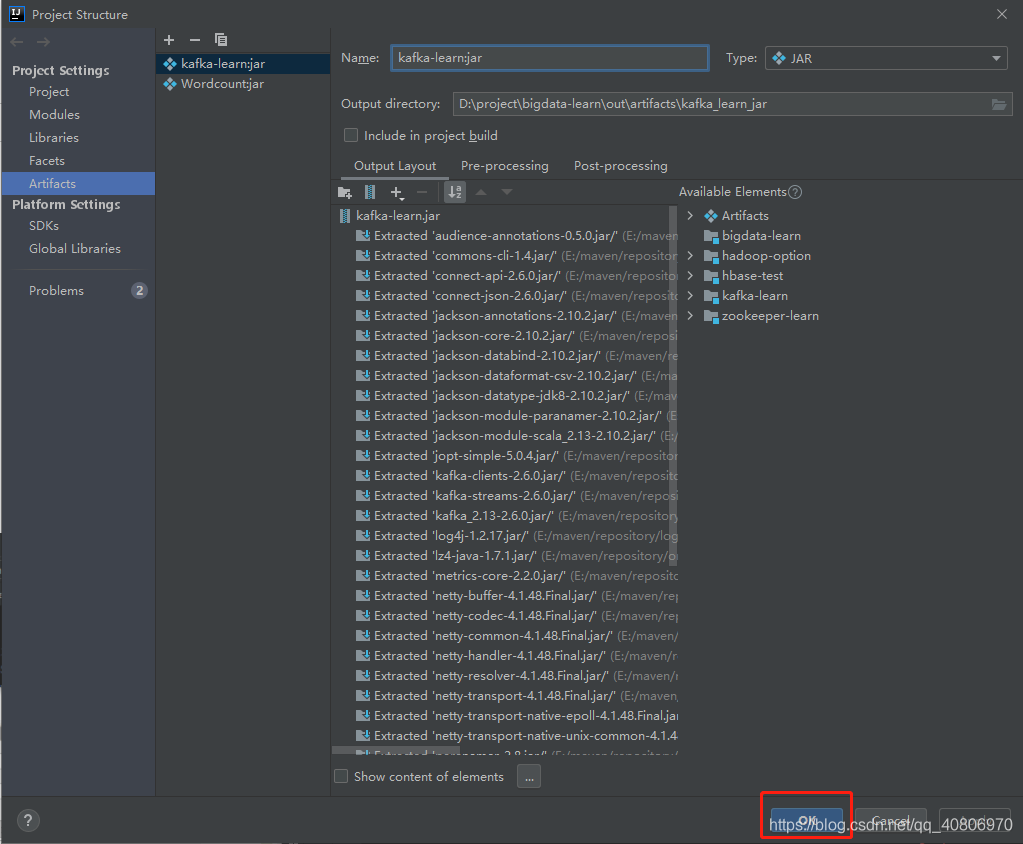Remove element from output layout

point(421,192)
